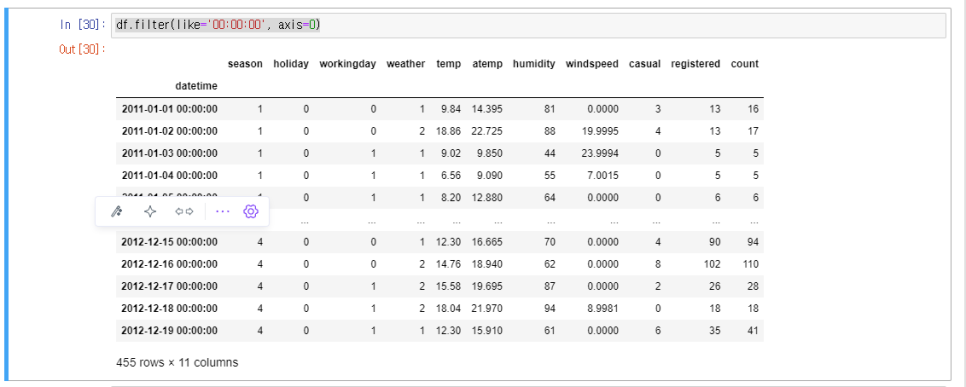Click atemp value 19.695
The image size is (966, 387).
[487, 287]
